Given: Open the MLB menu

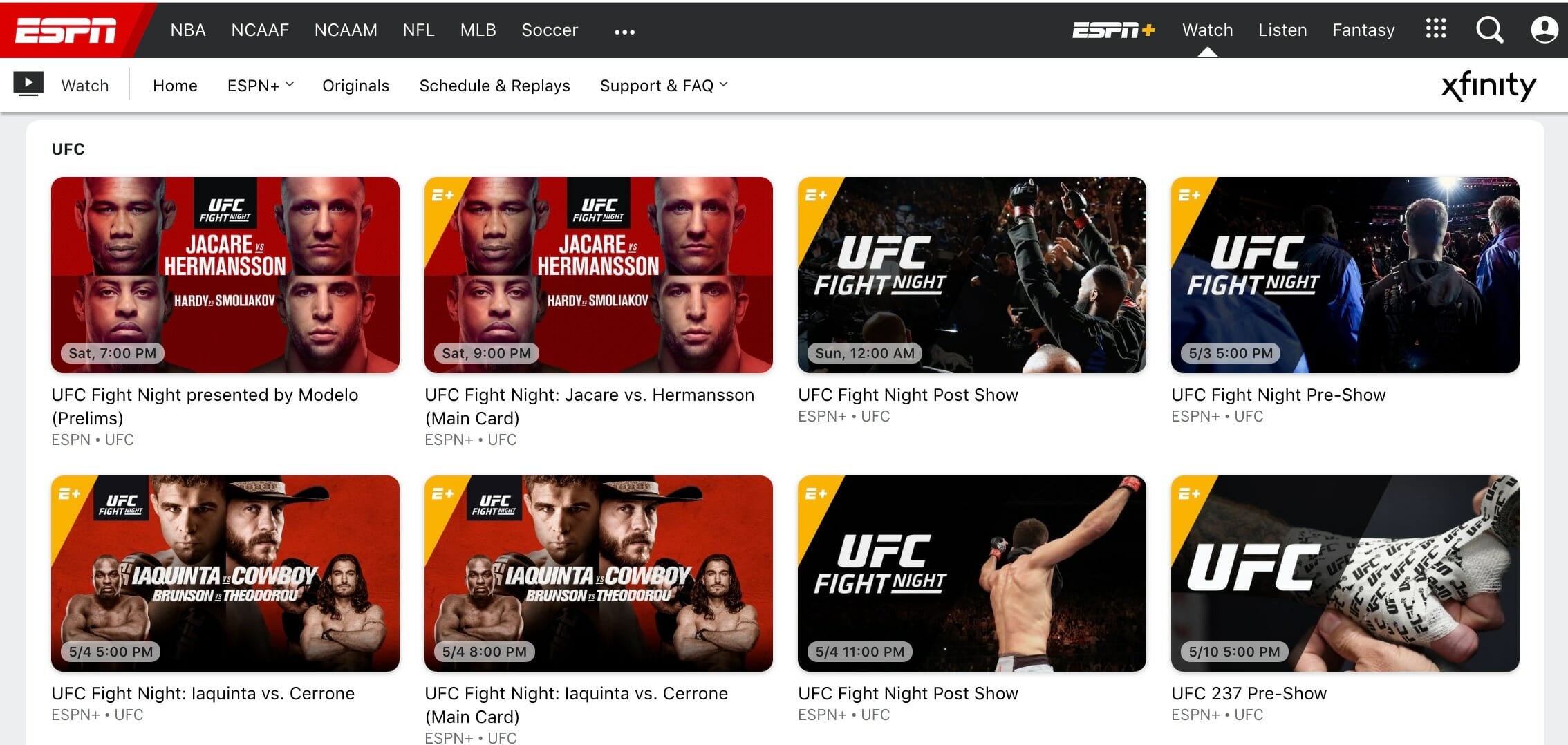Looking at the screenshot, I should (x=478, y=30).
